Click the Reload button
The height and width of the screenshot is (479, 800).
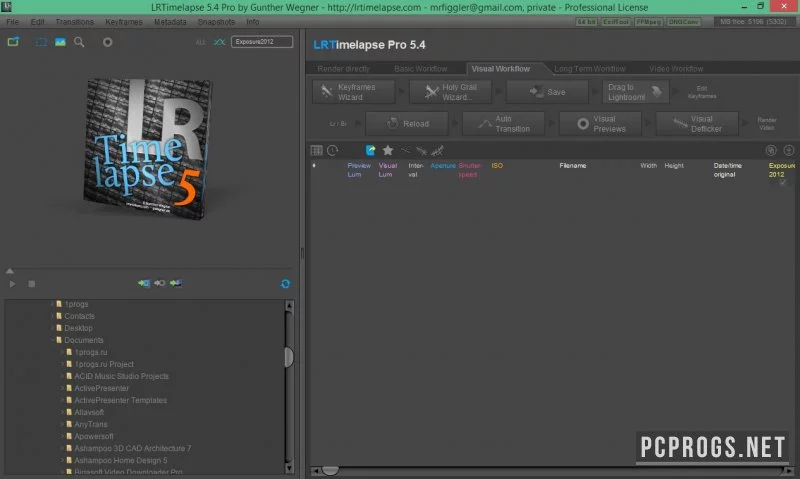[407, 124]
